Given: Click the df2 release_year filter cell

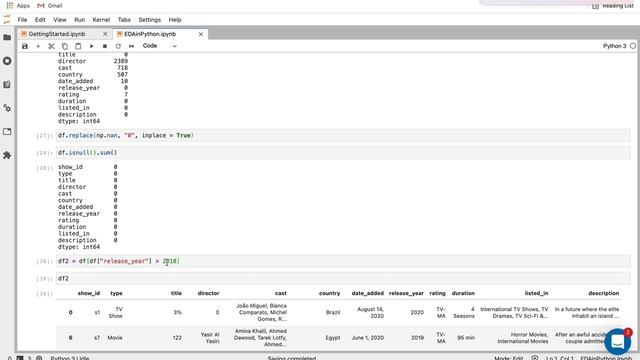Looking at the screenshot, I should 343,261.
